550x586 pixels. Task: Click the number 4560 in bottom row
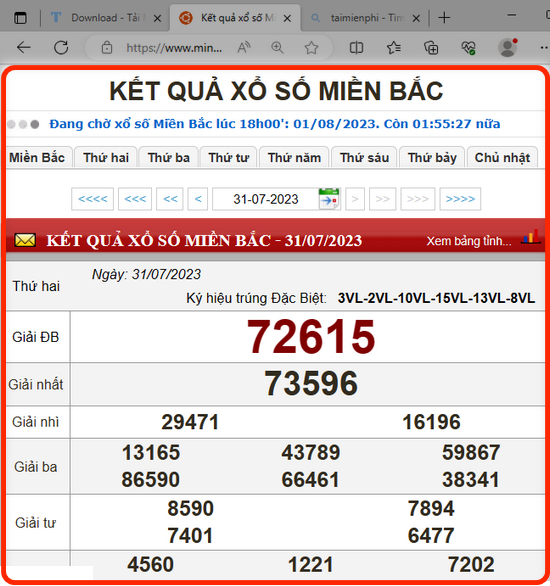151,564
